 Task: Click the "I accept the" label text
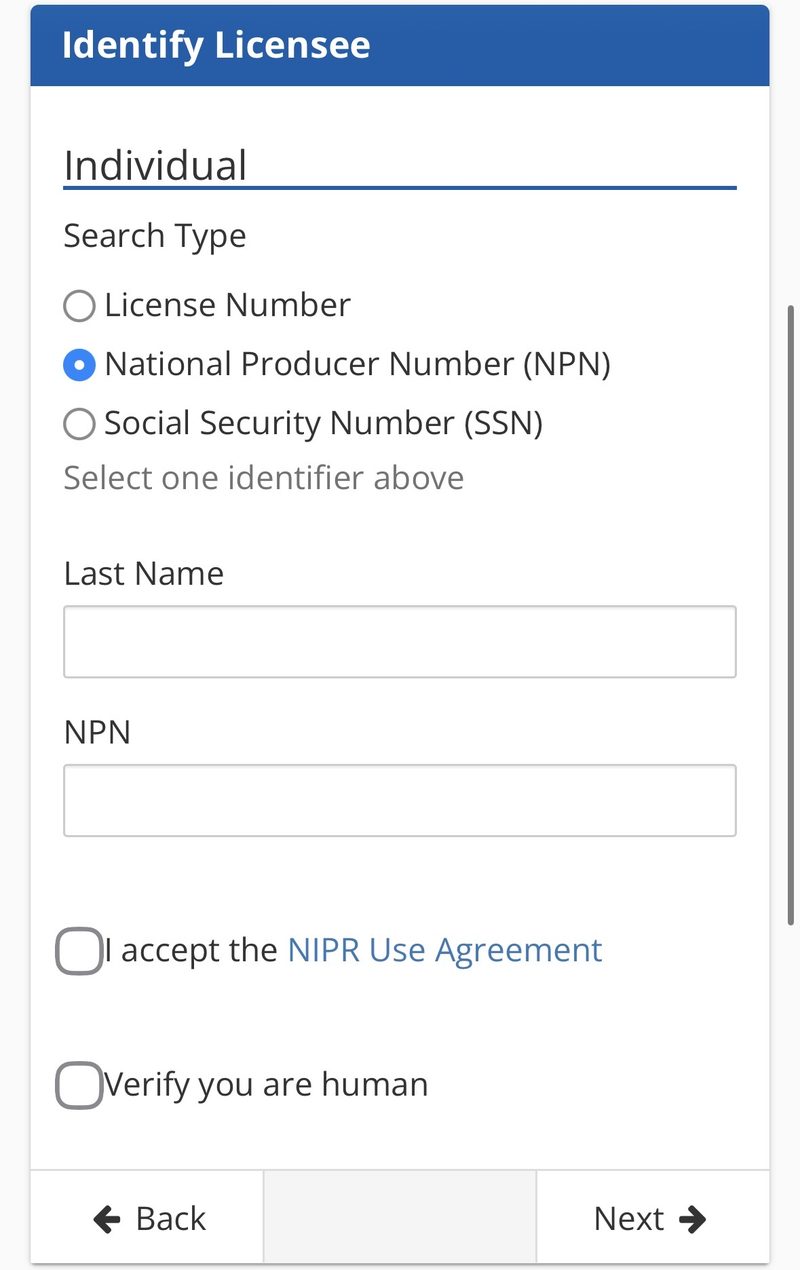click(x=191, y=949)
